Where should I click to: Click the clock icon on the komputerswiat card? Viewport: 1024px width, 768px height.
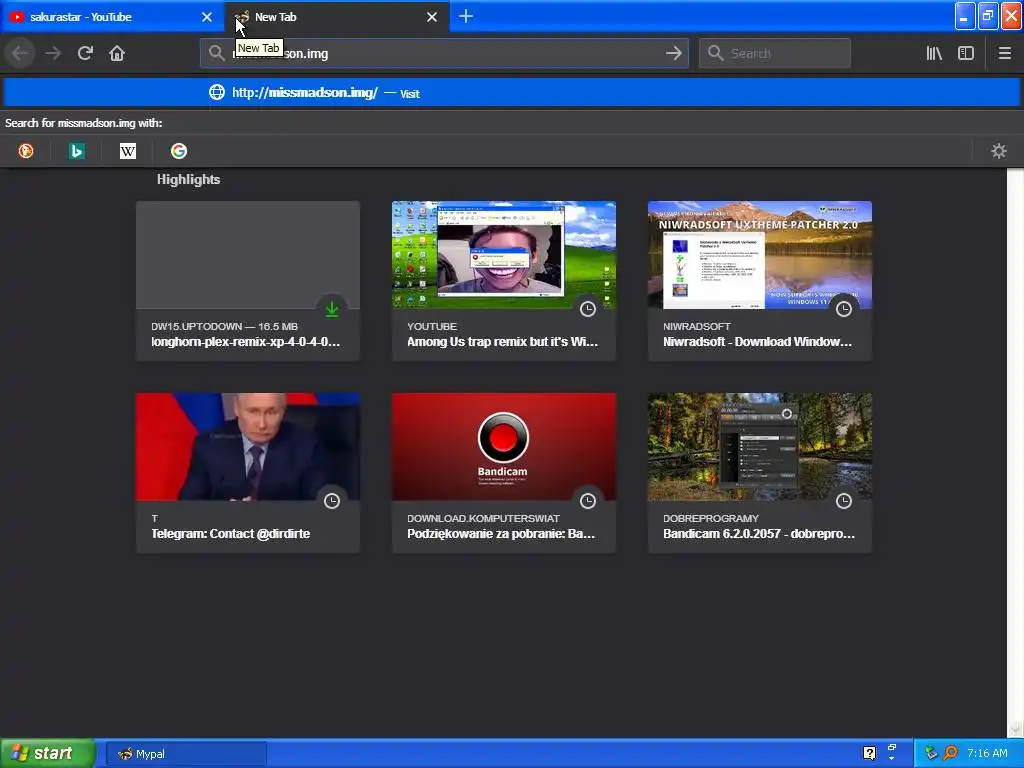588,501
